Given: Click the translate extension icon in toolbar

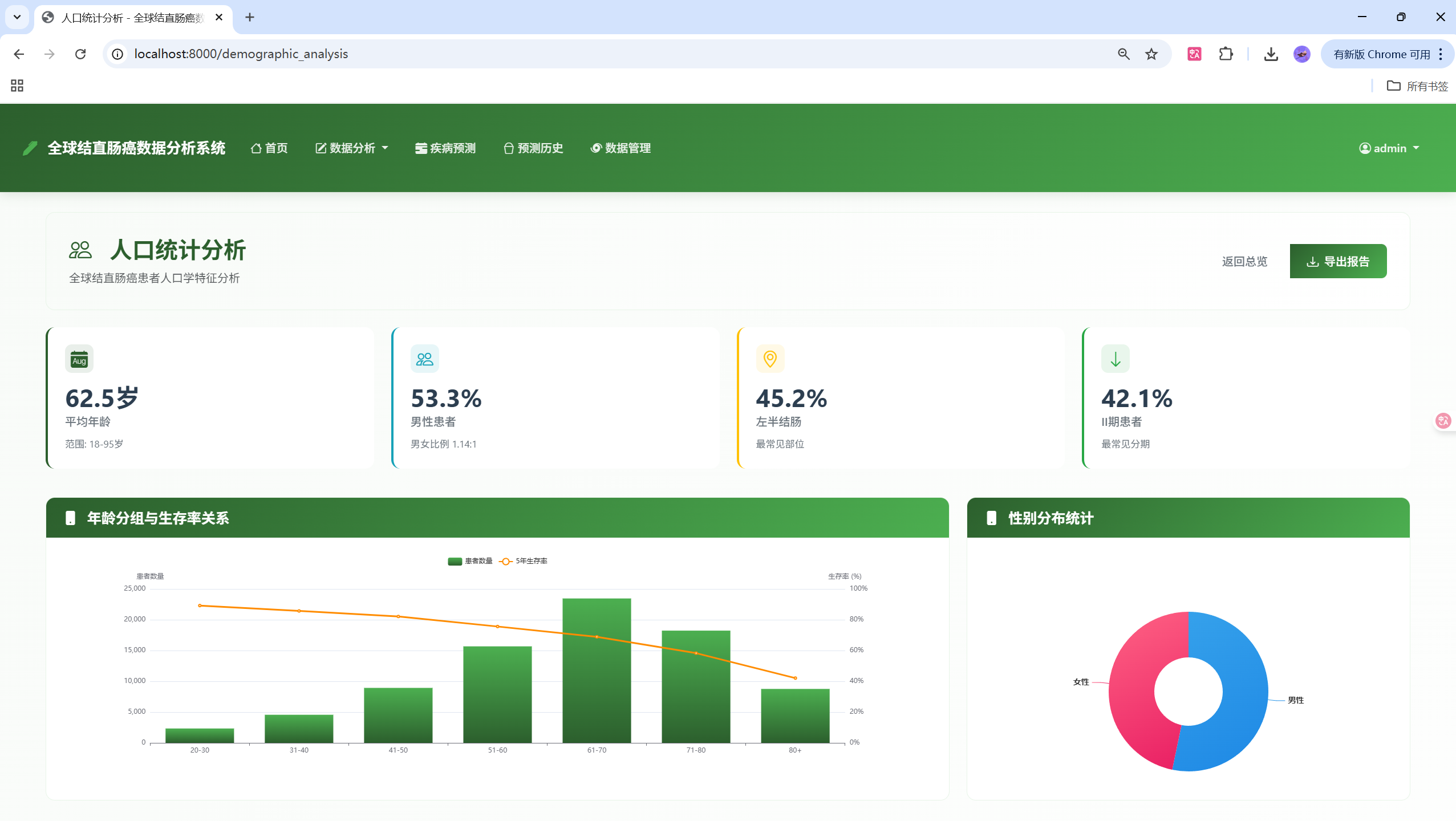Looking at the screenshot, I should (x=1194, y=54).
